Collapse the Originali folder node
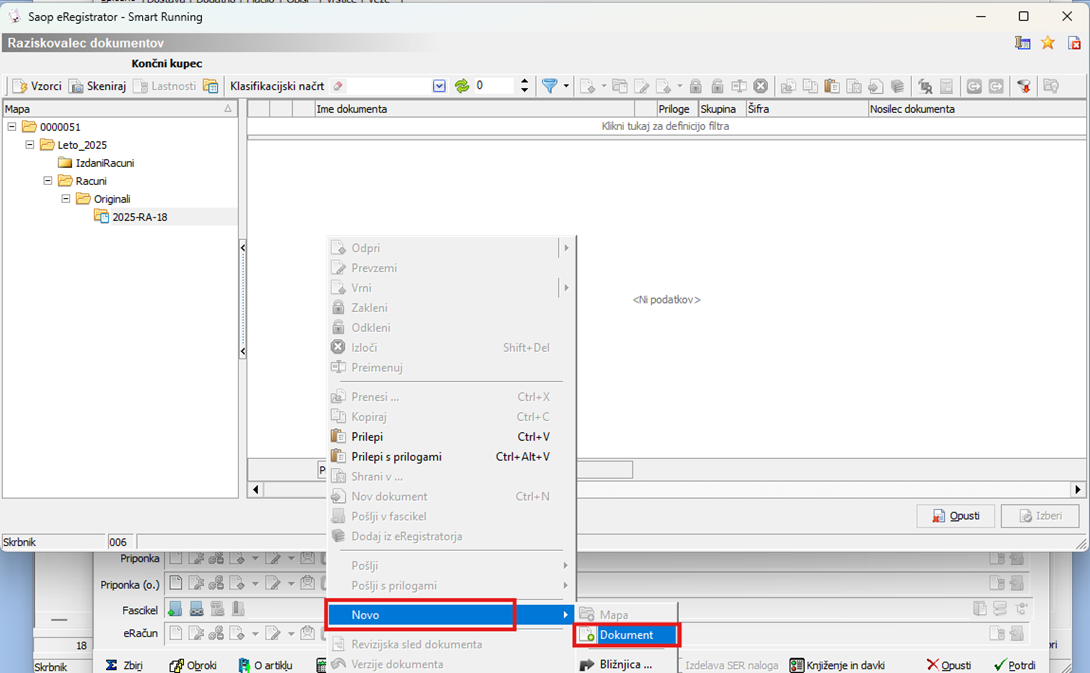Image resolution: width=1090 pixels, height=673 pixels. pyautogui.click(x=66, y=199)
